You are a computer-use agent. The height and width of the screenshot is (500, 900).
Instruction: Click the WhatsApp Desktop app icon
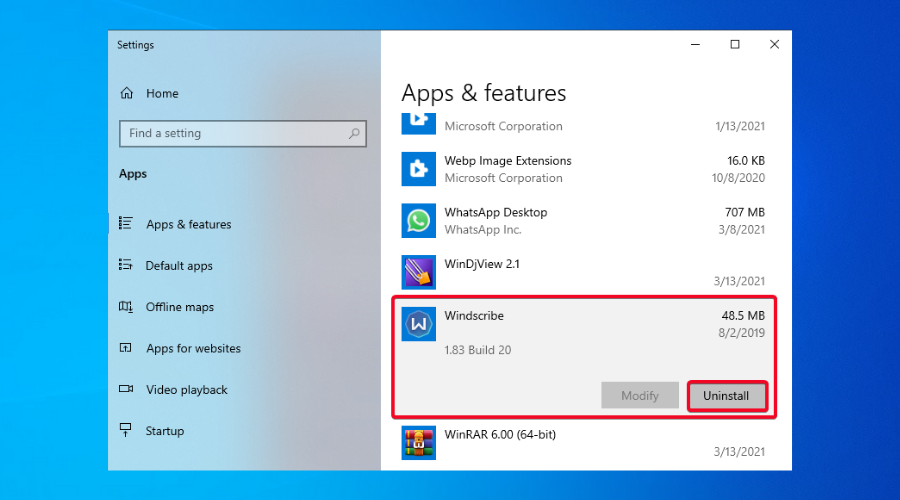(418, 220)
